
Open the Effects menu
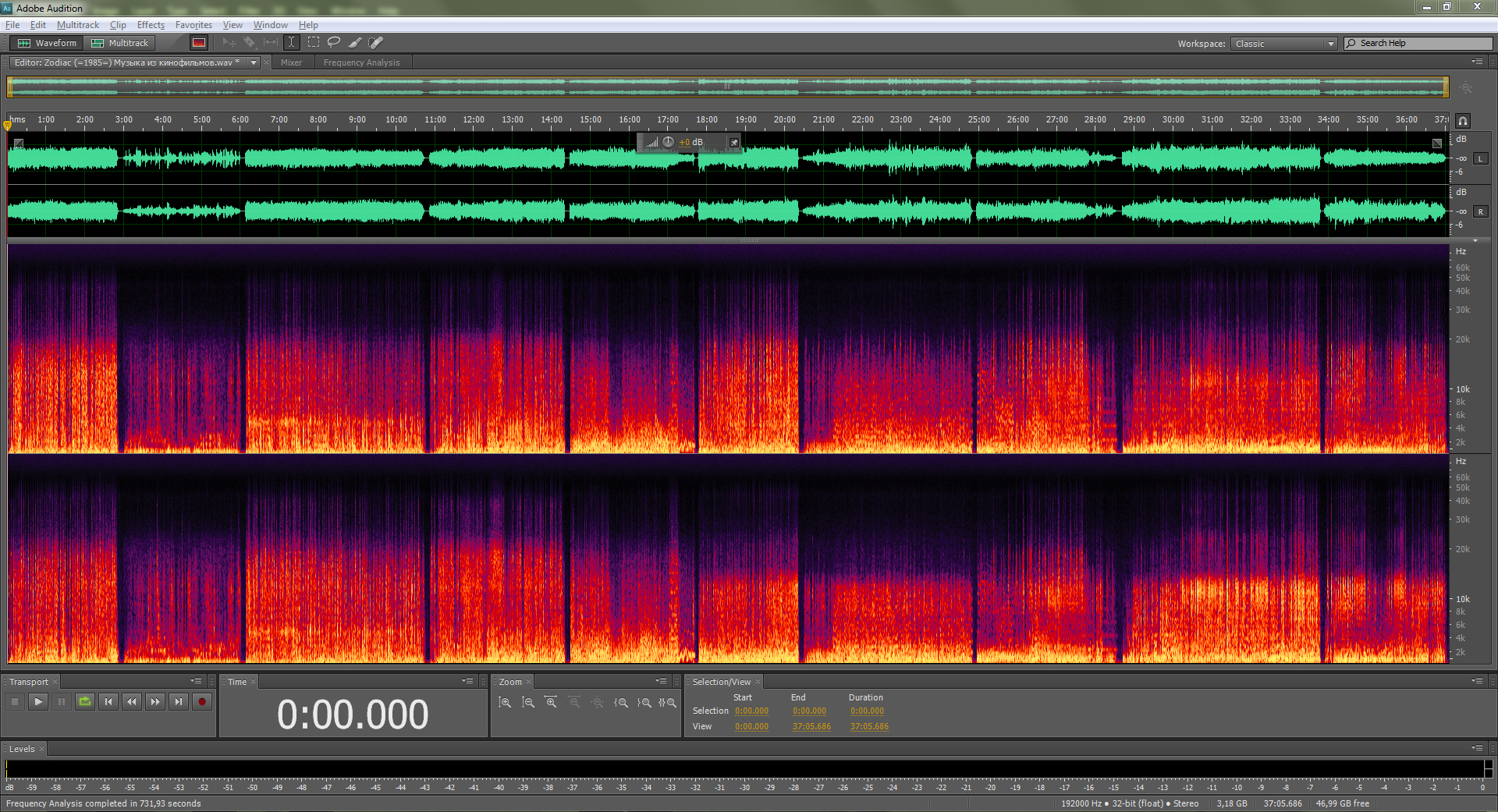pos(151,25)
